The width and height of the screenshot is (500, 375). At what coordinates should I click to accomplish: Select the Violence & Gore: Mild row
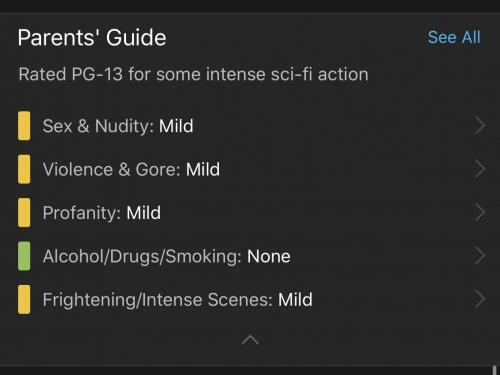(x=250, y=169)
